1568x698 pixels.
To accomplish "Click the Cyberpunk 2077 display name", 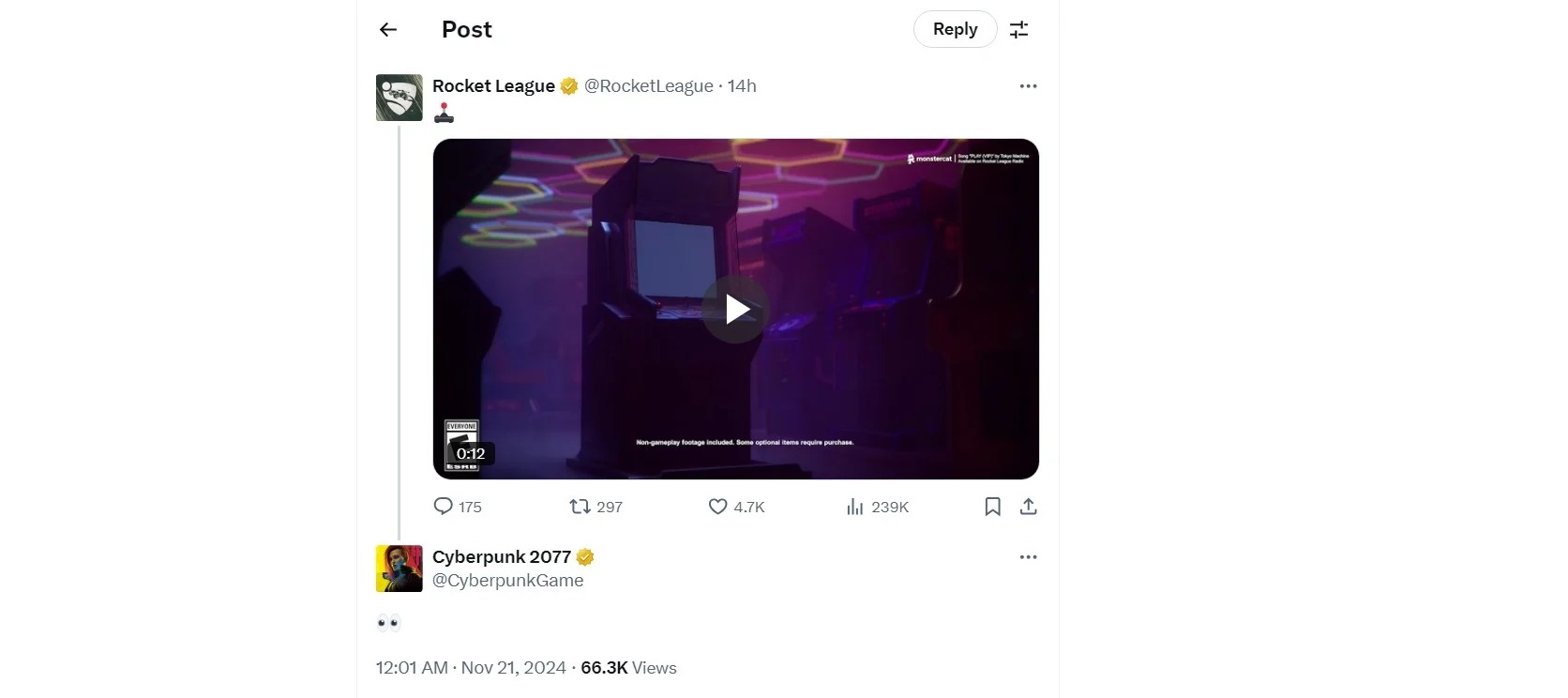I will (x=502, y=557).
